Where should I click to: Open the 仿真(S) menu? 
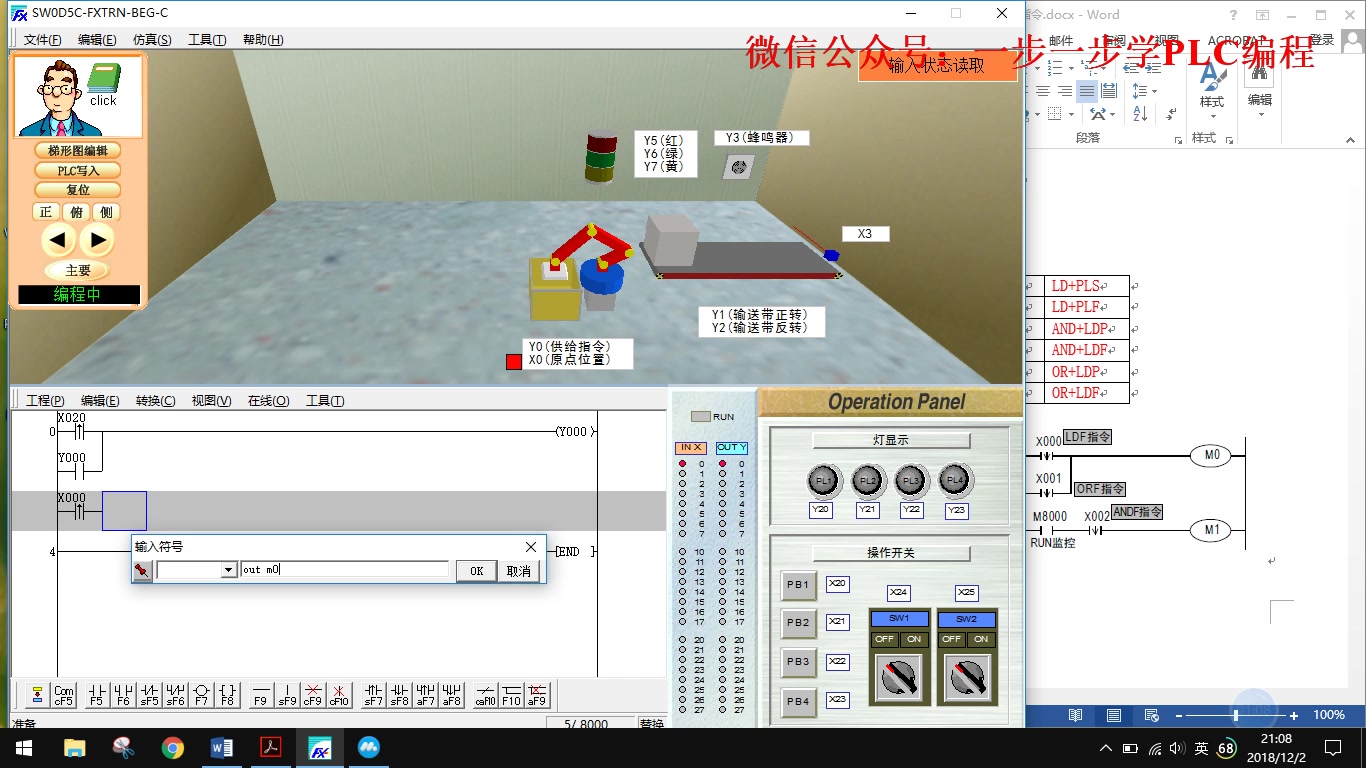(152, 40)
